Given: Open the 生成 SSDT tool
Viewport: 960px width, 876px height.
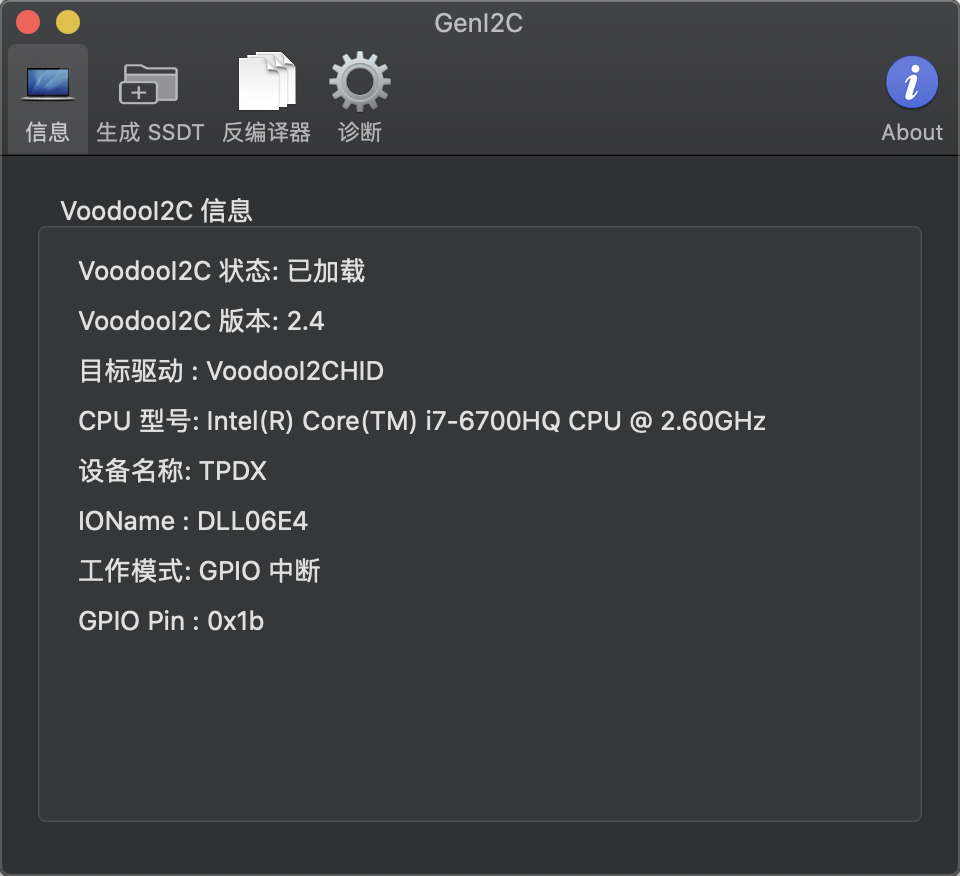Looking at the screenshot, I should (x=150, y=97).
